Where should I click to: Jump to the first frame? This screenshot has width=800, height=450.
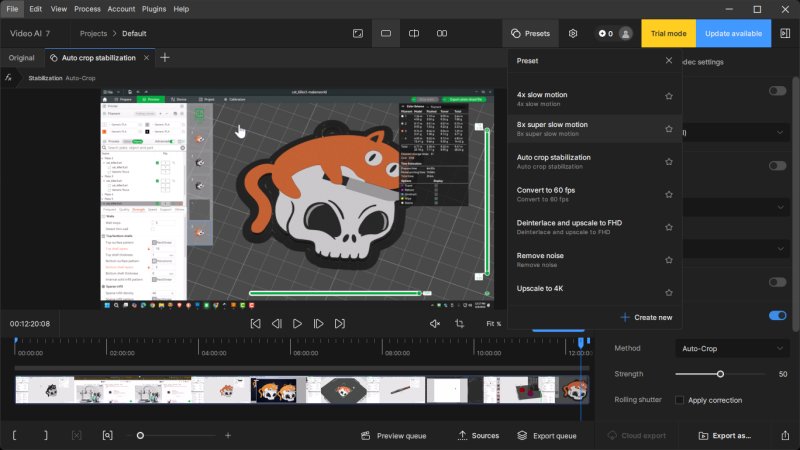(255, 324)
